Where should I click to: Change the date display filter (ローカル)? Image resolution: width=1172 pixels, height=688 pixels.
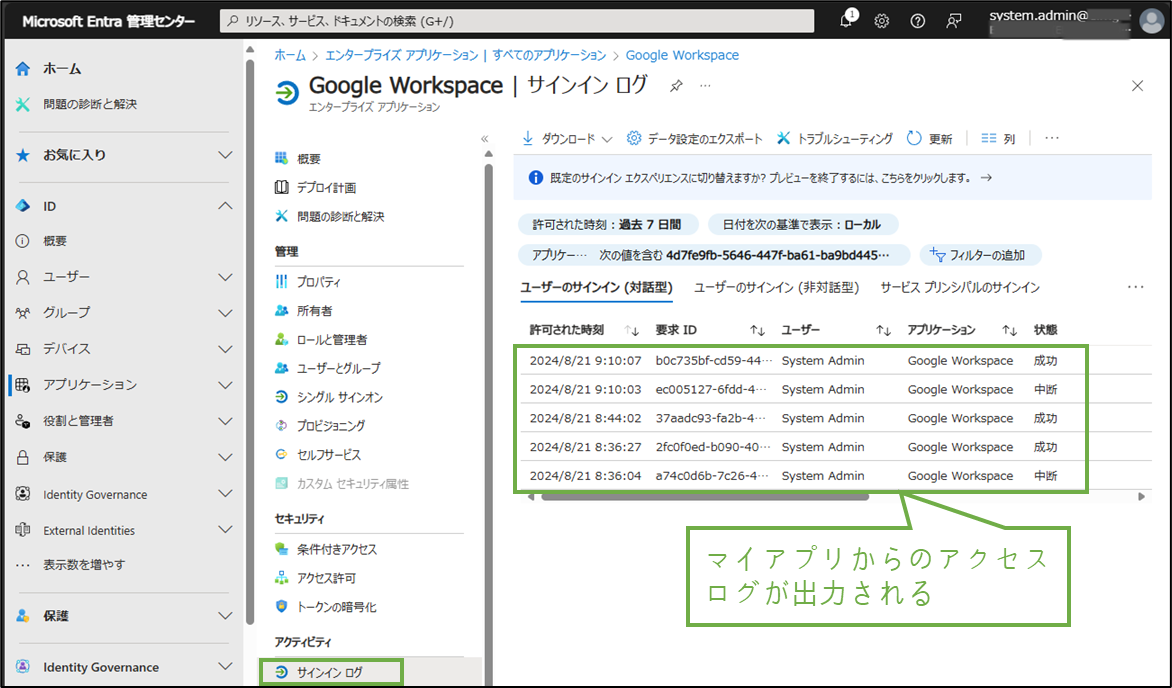[803, 224]
